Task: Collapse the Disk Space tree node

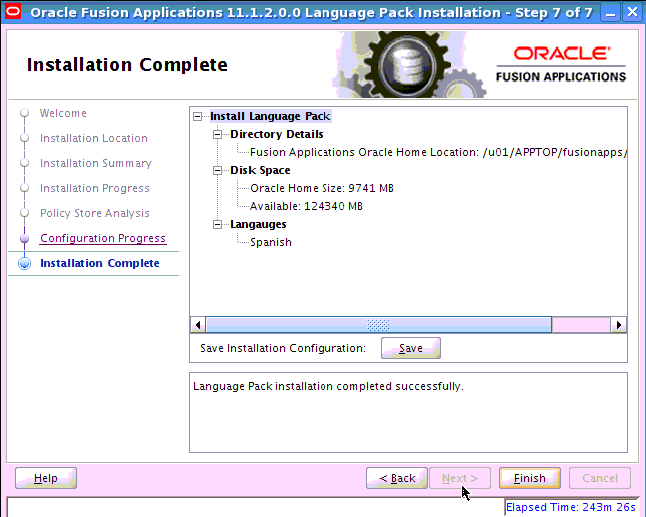Action: click(217, 171)
